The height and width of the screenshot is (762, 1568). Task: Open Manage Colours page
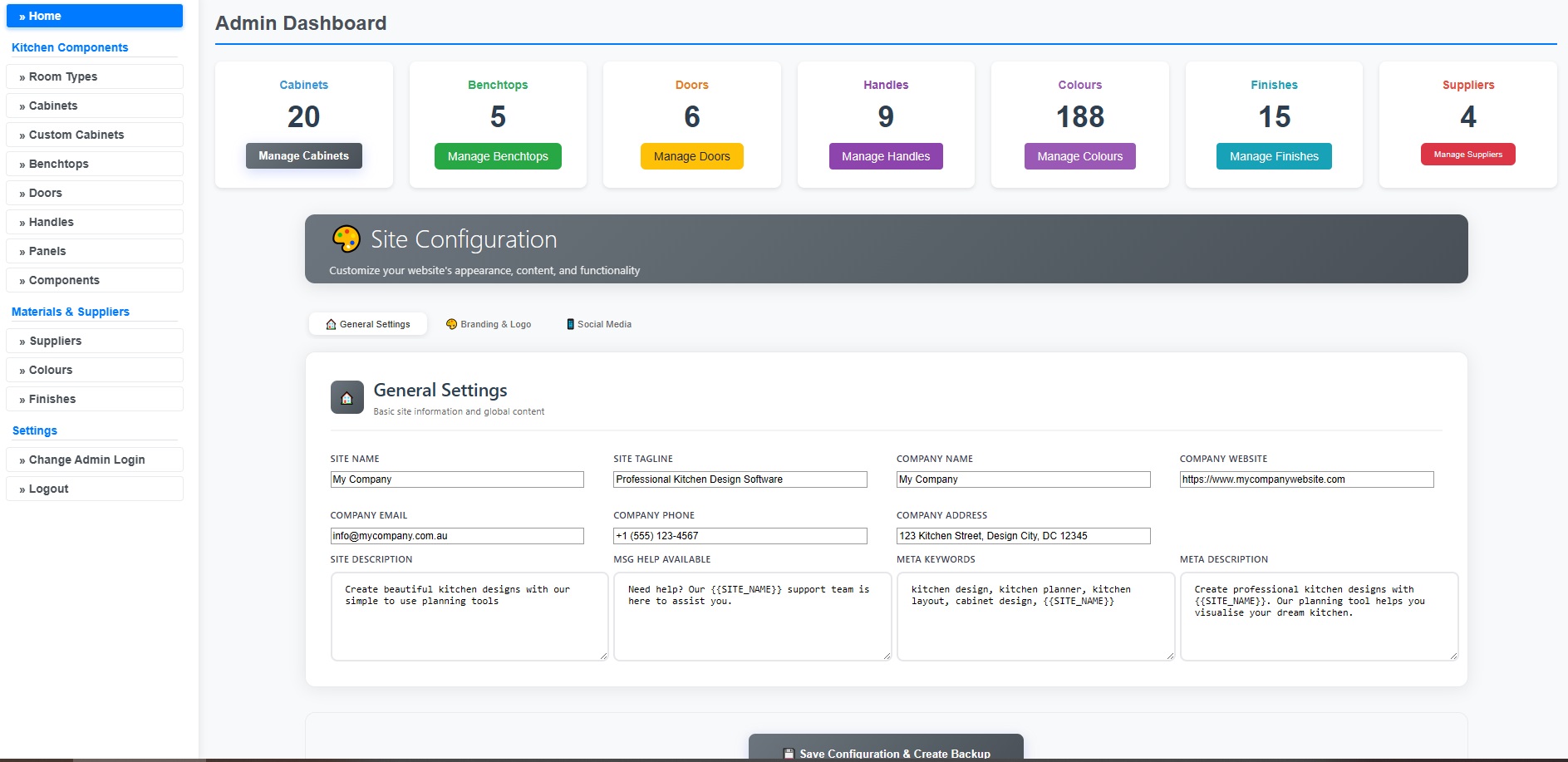coord(1080,156)
